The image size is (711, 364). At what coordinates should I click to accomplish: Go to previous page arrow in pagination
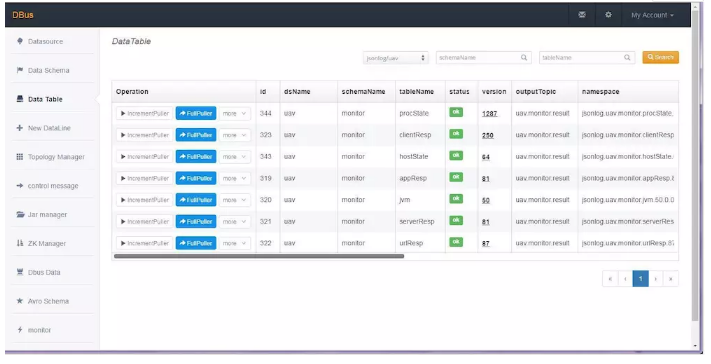click(x=625, y=279)
